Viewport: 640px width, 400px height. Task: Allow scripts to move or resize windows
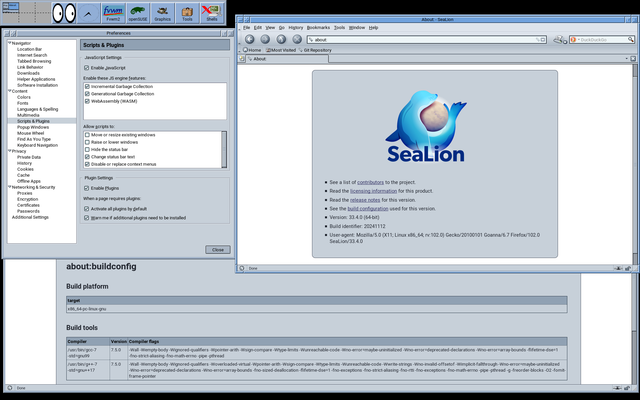click(87, 135)
